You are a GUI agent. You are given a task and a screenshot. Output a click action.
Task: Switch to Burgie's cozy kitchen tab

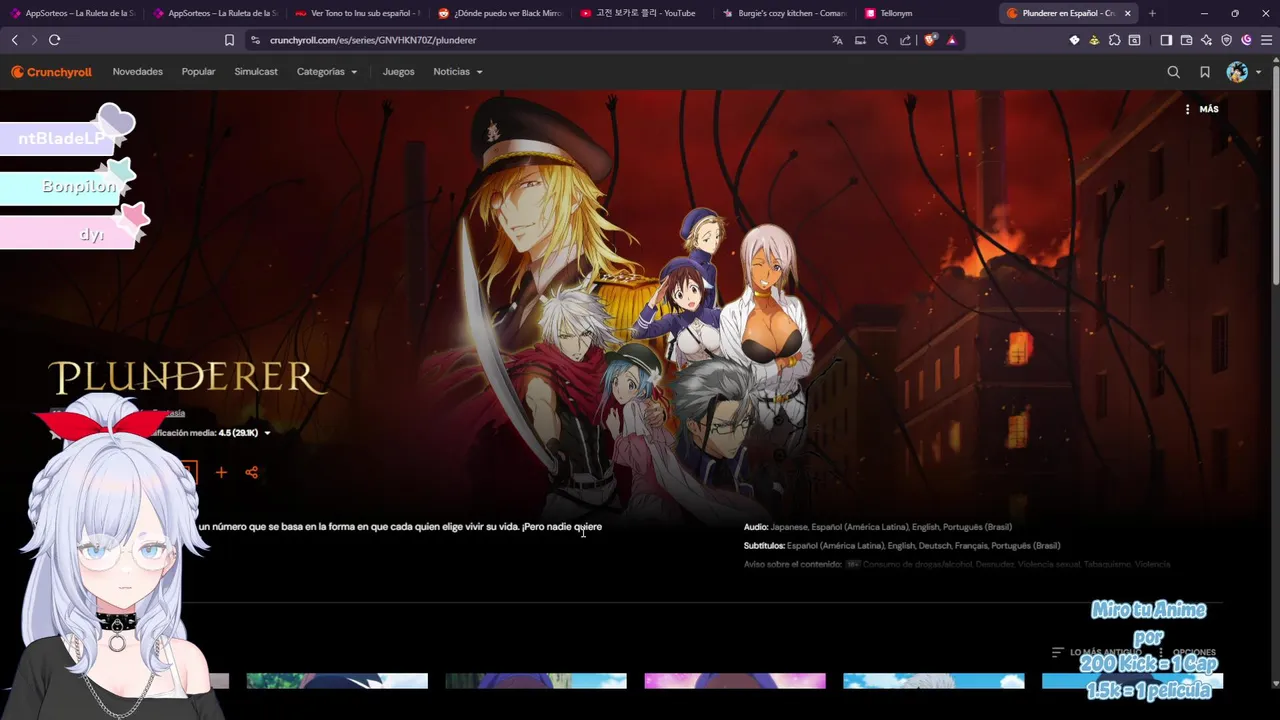(x=786, y=13)
